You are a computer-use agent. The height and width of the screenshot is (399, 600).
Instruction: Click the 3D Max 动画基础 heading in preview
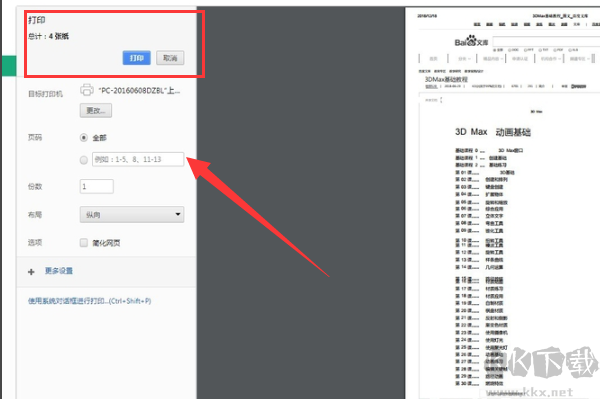[493, 132]
